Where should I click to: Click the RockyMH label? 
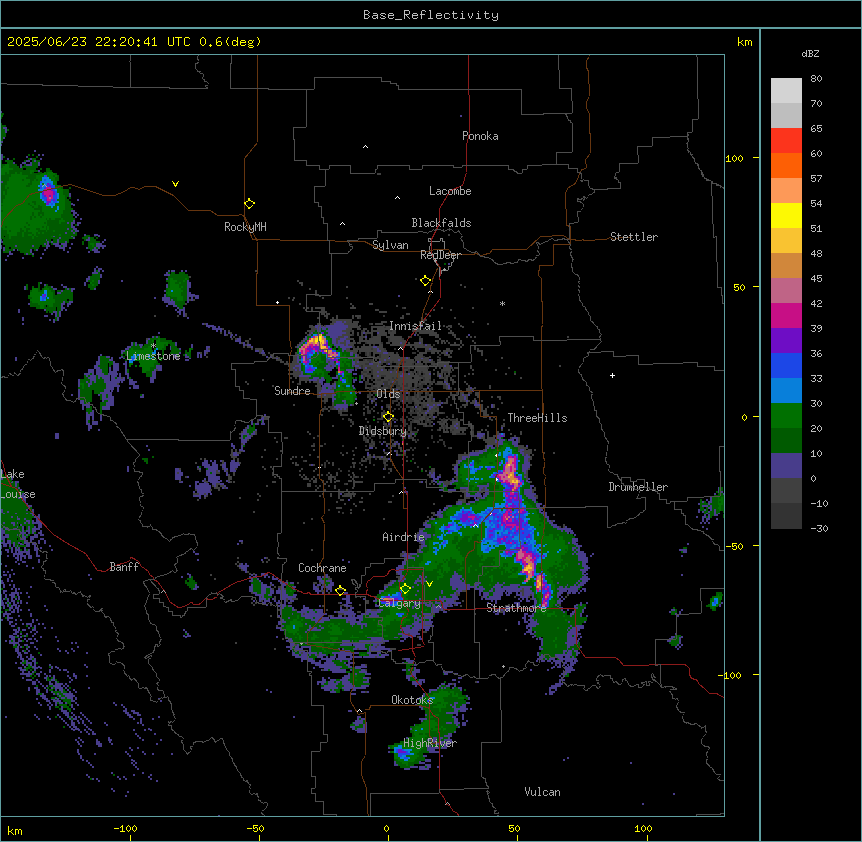[245, 227]
